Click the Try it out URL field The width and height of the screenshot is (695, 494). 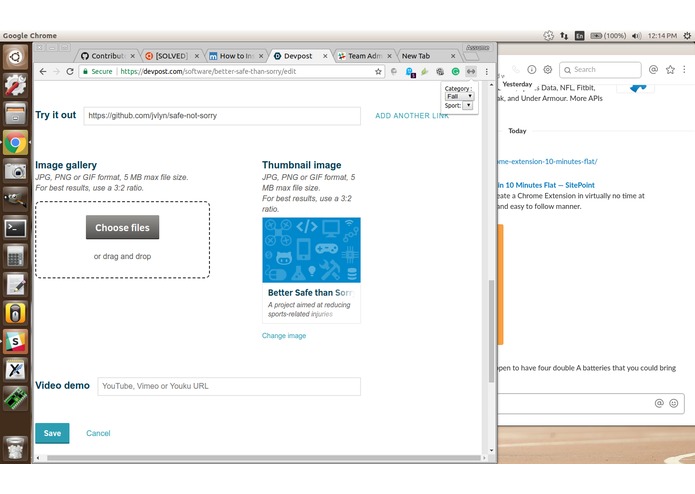(x=222, y=116)
